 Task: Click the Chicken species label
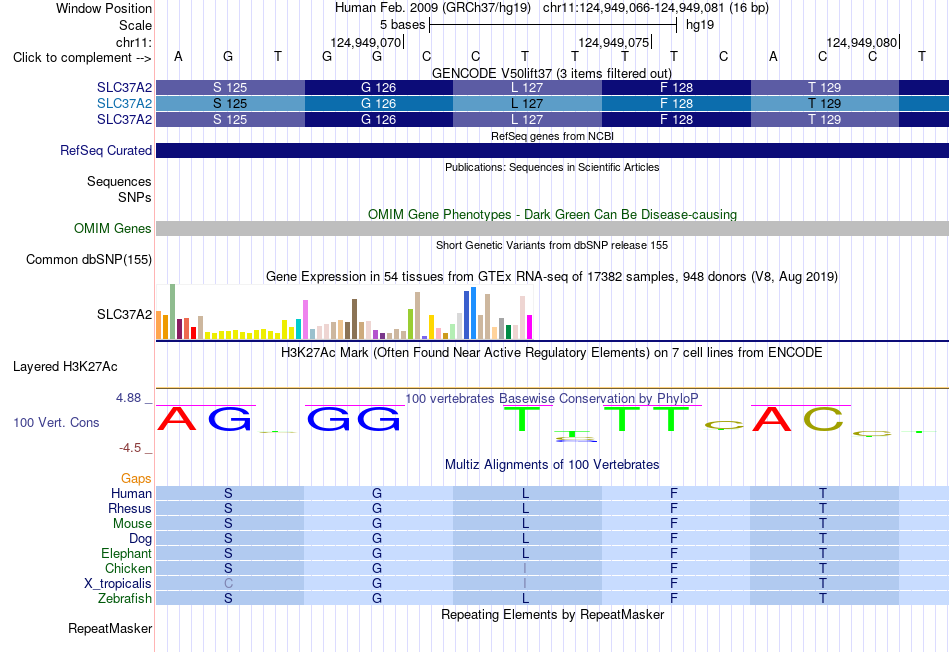[x=128, y=568]
